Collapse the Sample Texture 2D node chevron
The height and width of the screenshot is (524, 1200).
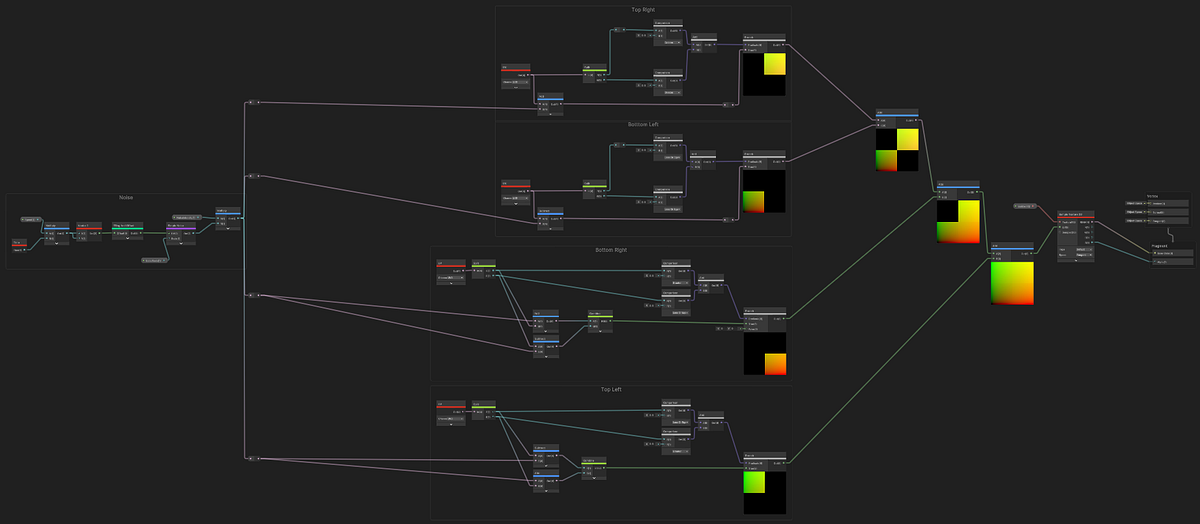[x=1076, y=260]
